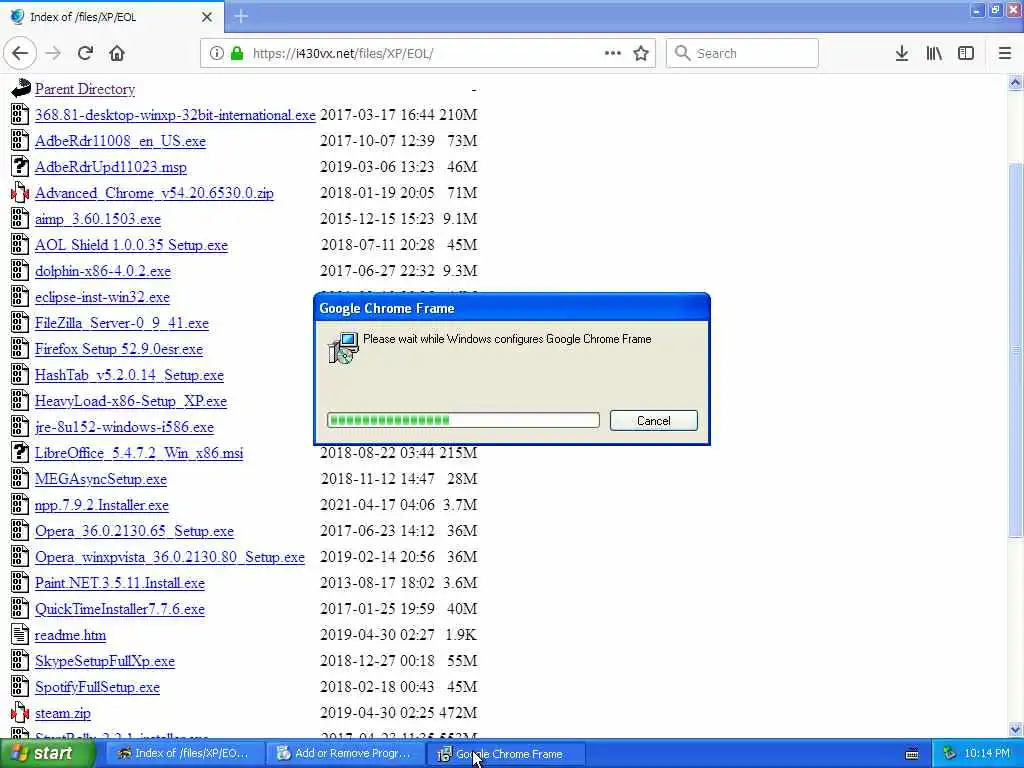Open the steam.zip link

(63, 713)
